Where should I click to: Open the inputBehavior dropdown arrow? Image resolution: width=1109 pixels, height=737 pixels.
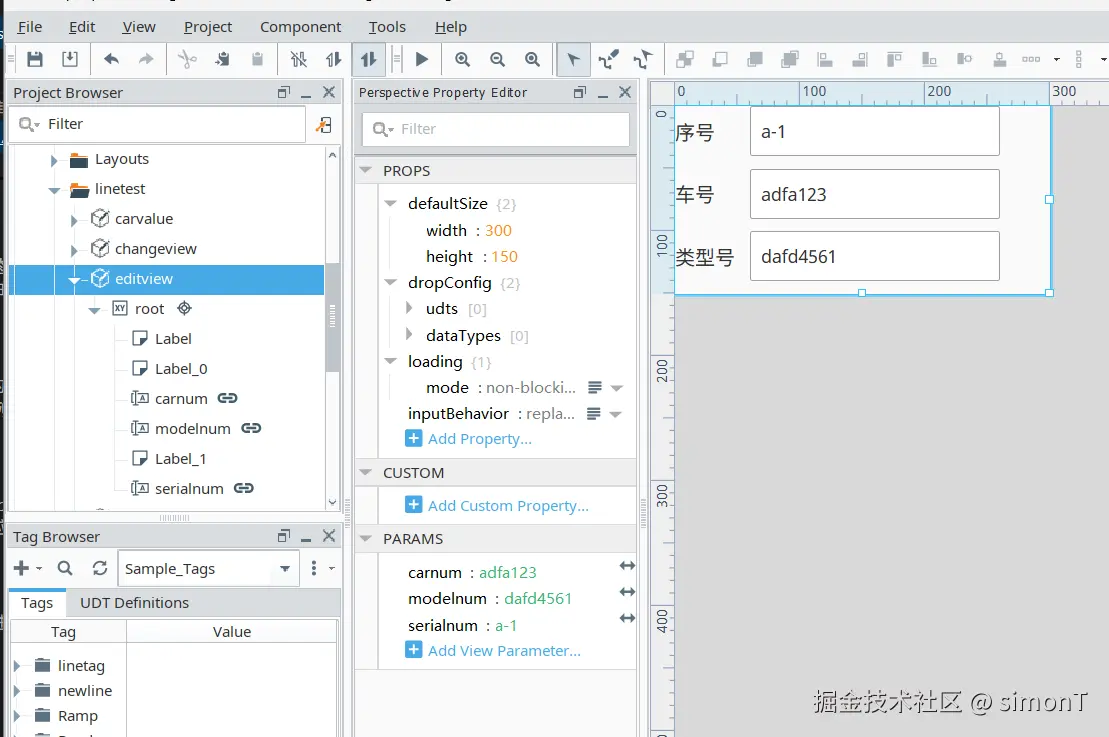coord(615,414)
